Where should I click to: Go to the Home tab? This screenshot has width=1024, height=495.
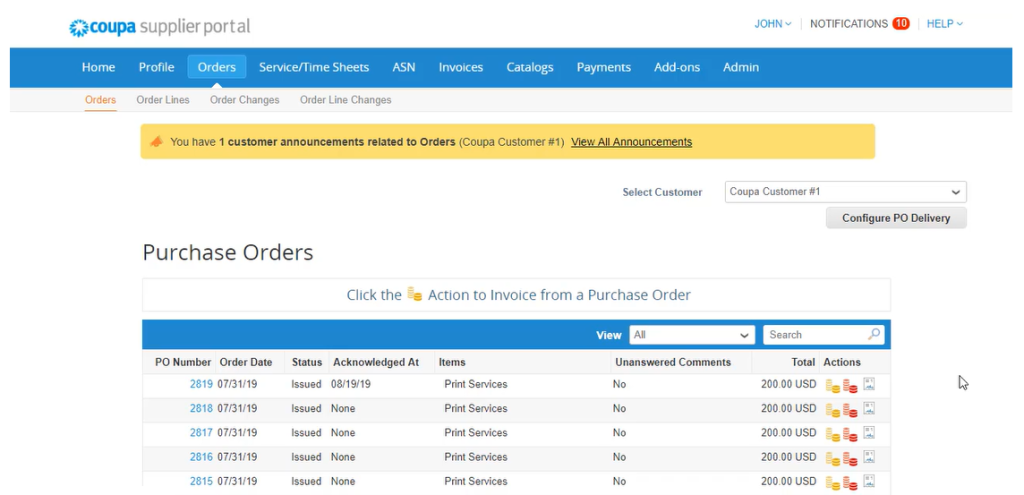click(99, 67)
